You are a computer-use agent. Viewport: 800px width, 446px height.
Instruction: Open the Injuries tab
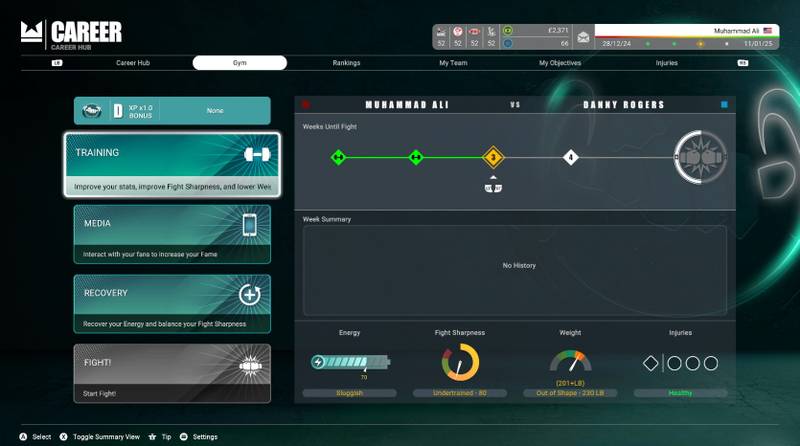click(x=666, y=63)
